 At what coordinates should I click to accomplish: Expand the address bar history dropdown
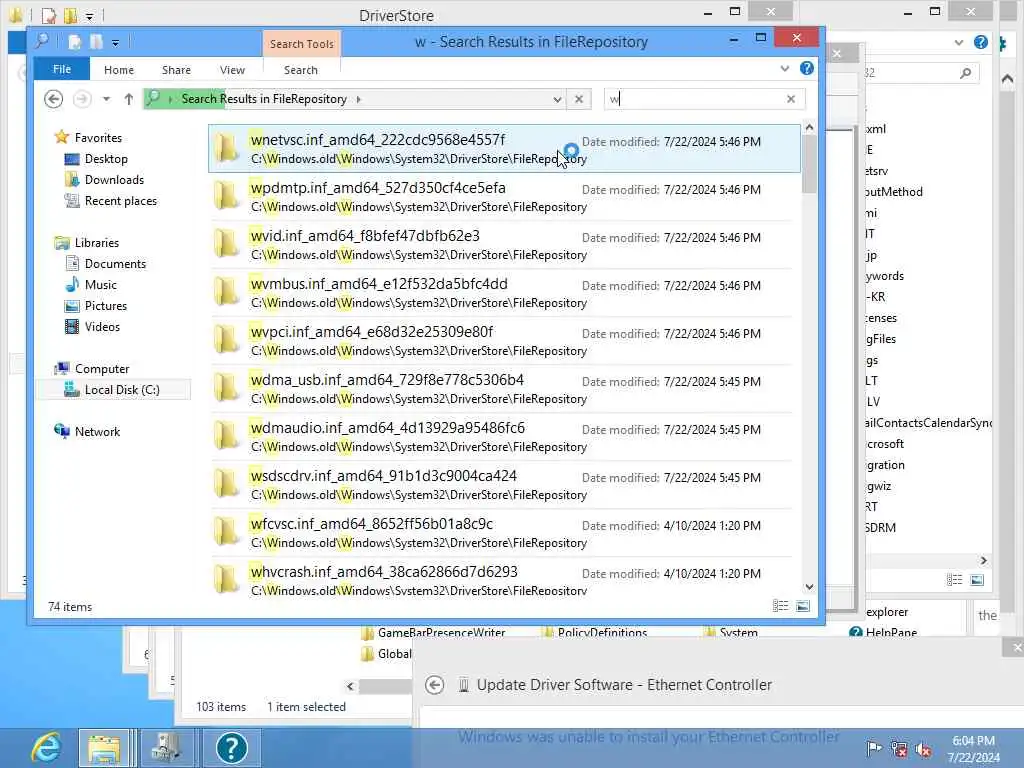pyautogui.click(x=557, y=99)
